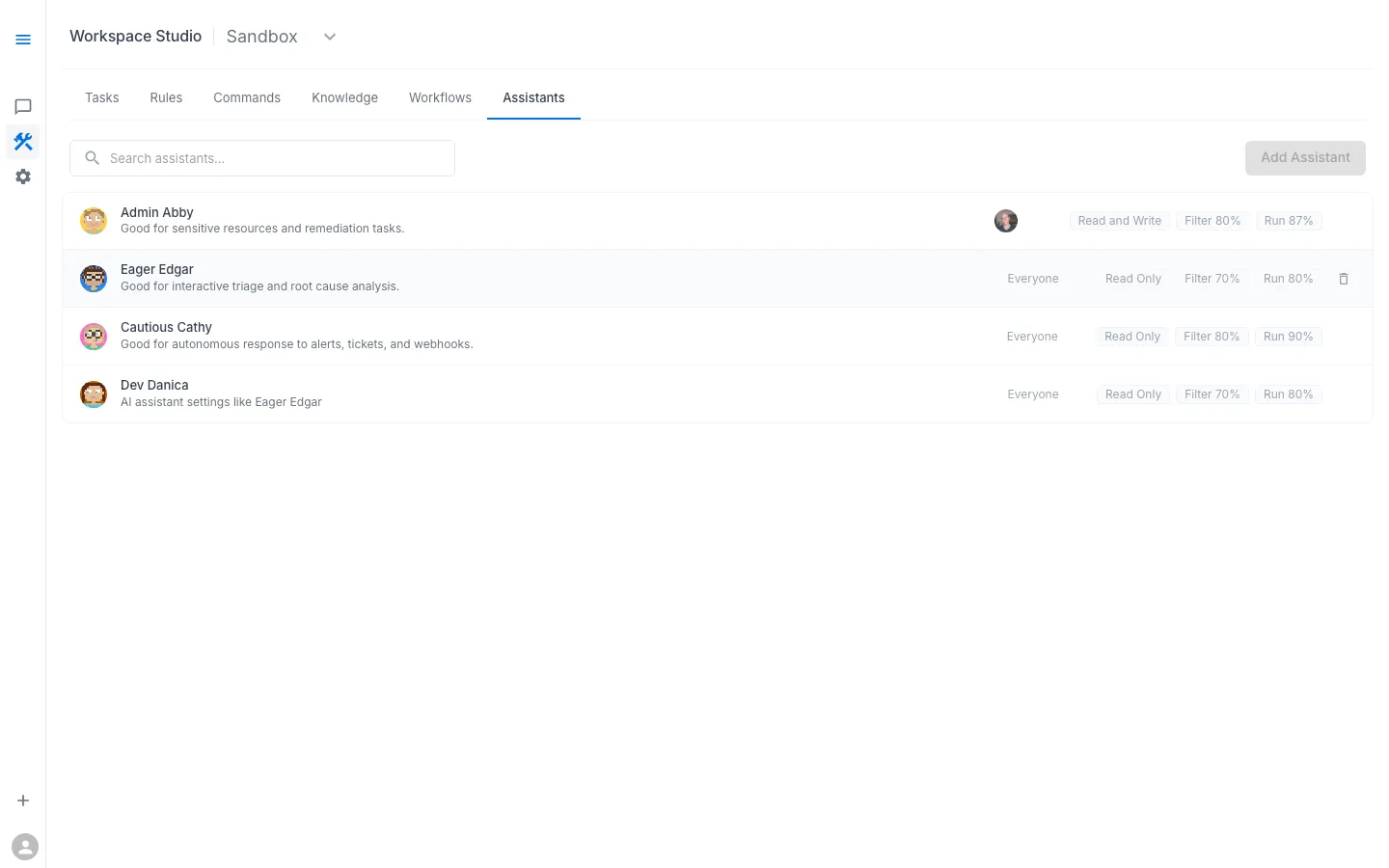Viewport: 1389px width, 868px height.
Task: Delete Eager Edgar using the trash icon
Action: coord(1344,279)
